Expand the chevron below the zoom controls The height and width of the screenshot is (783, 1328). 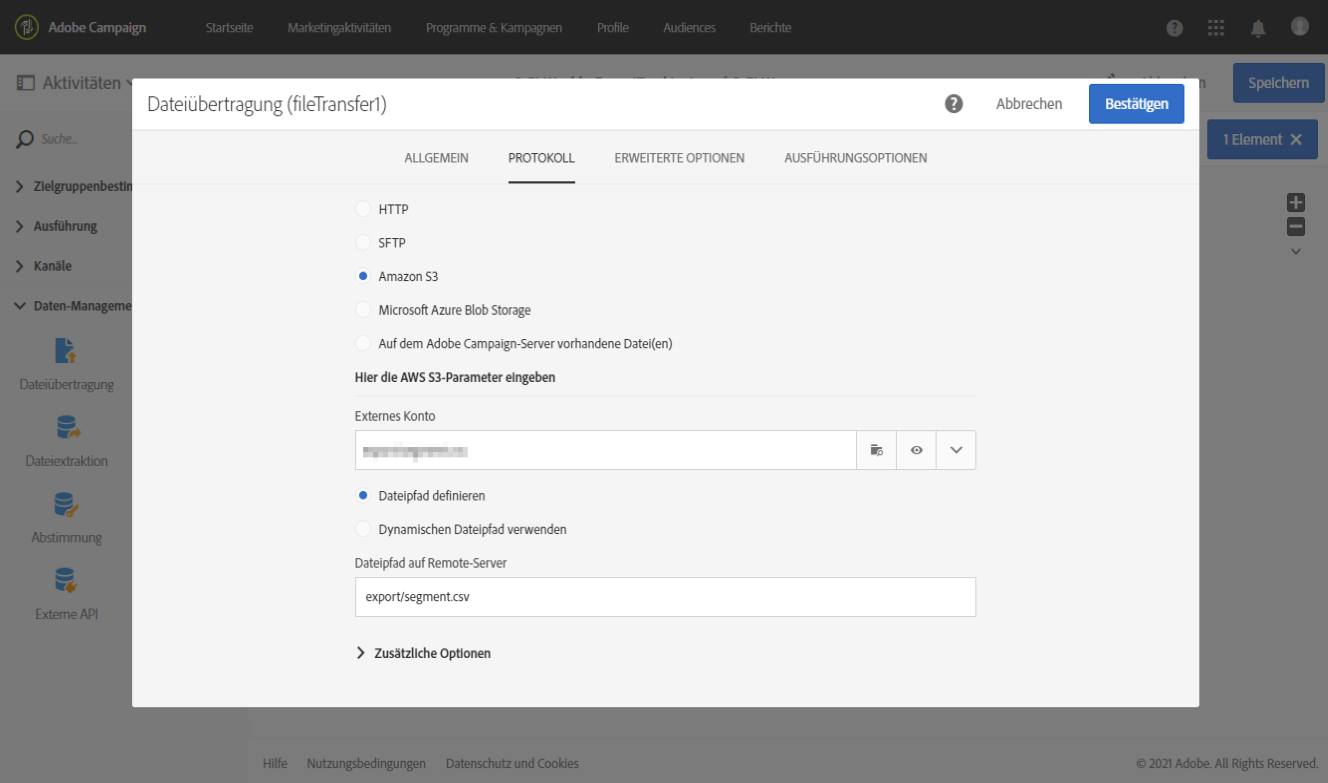coord(1296,252)
